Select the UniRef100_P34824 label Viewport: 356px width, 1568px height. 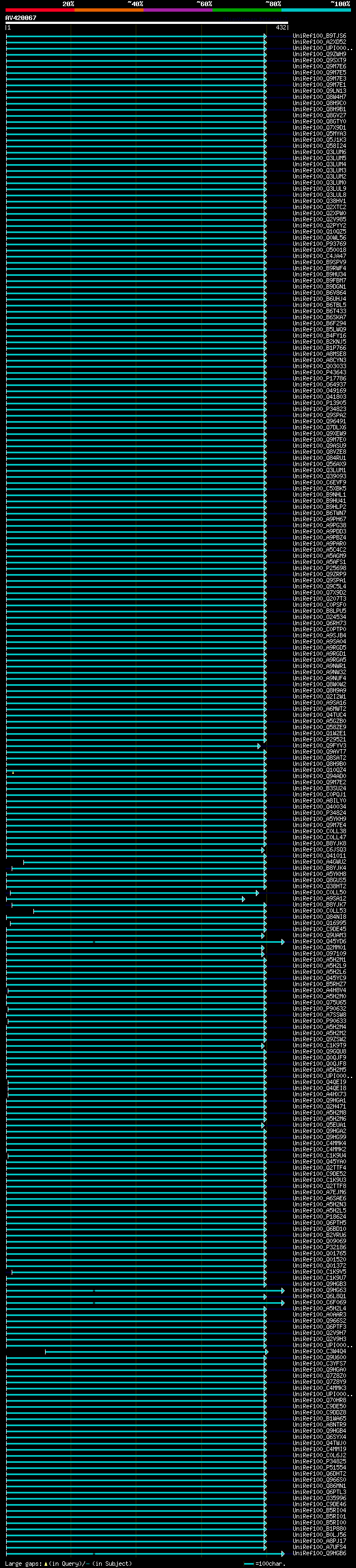tap(319, 813)
